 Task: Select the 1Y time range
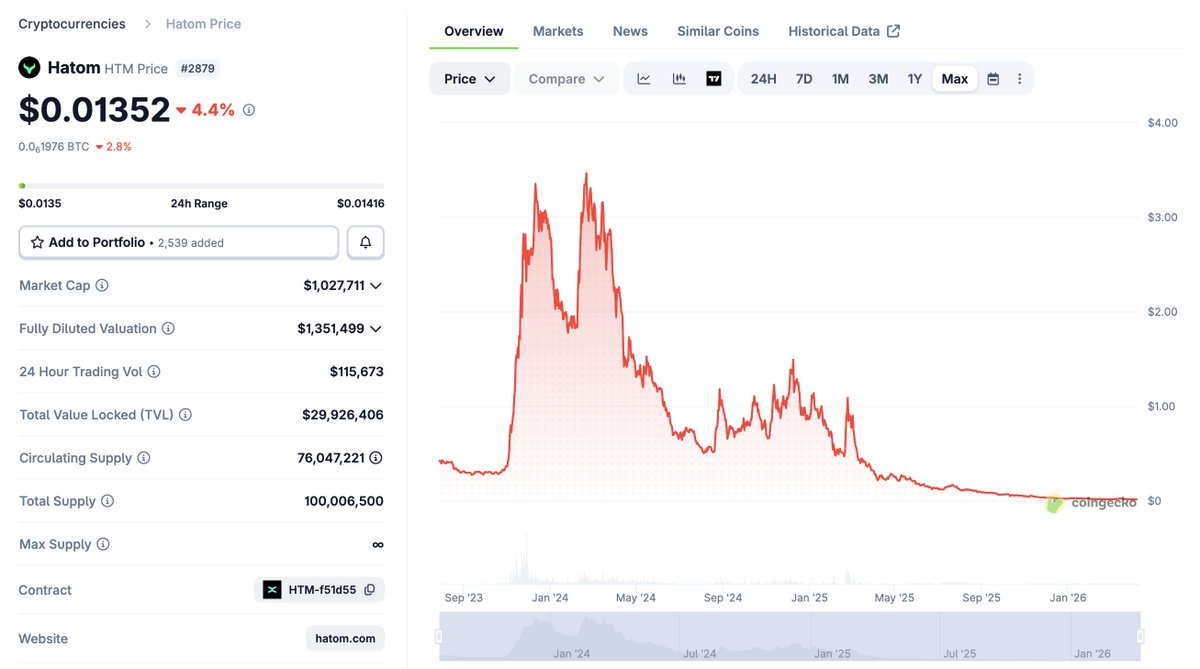[914, 79]
